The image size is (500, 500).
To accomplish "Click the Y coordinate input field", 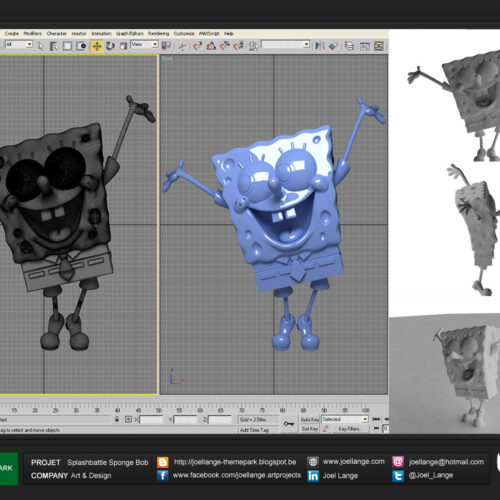I will 186,419.
